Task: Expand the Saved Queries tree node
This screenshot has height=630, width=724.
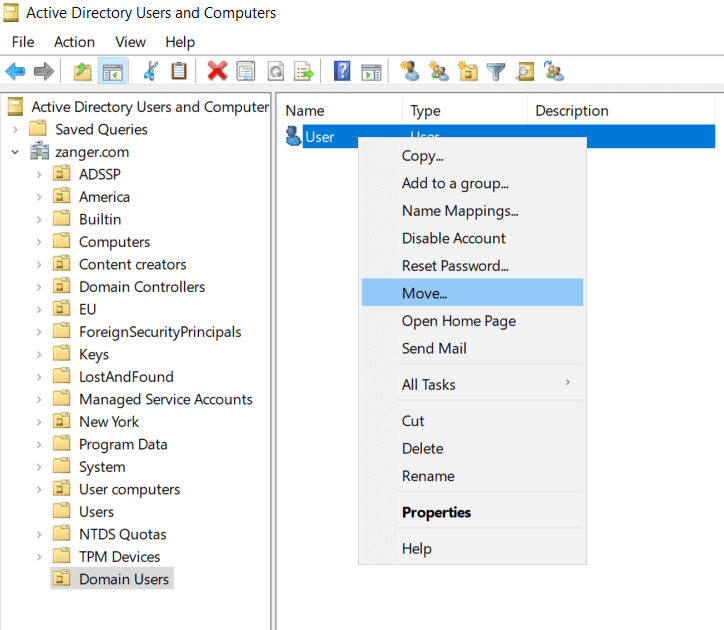Action: tap(15, 129)
